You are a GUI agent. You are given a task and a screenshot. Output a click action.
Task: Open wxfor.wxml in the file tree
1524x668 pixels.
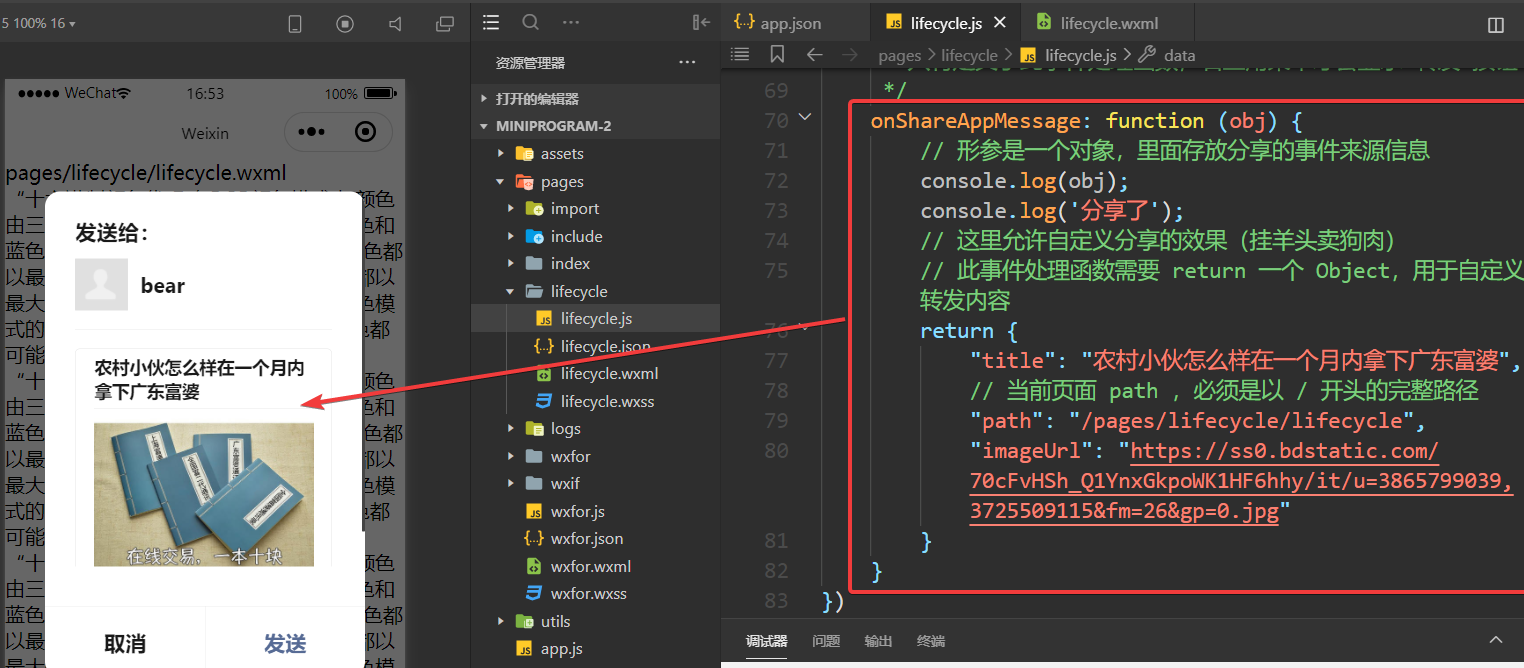tap(596, 567)
